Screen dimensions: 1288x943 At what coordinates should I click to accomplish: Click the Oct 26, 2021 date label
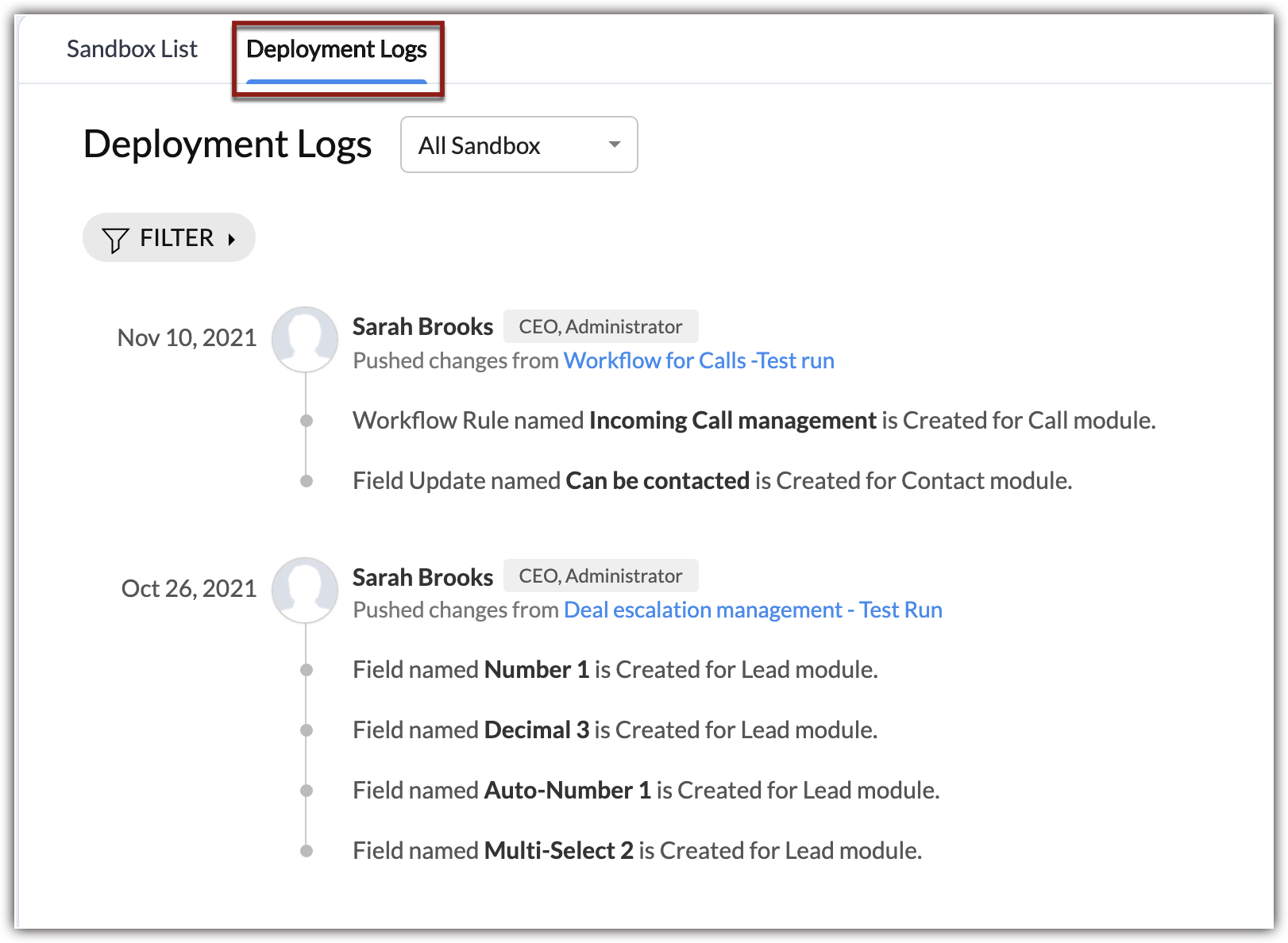pos(189,589)
